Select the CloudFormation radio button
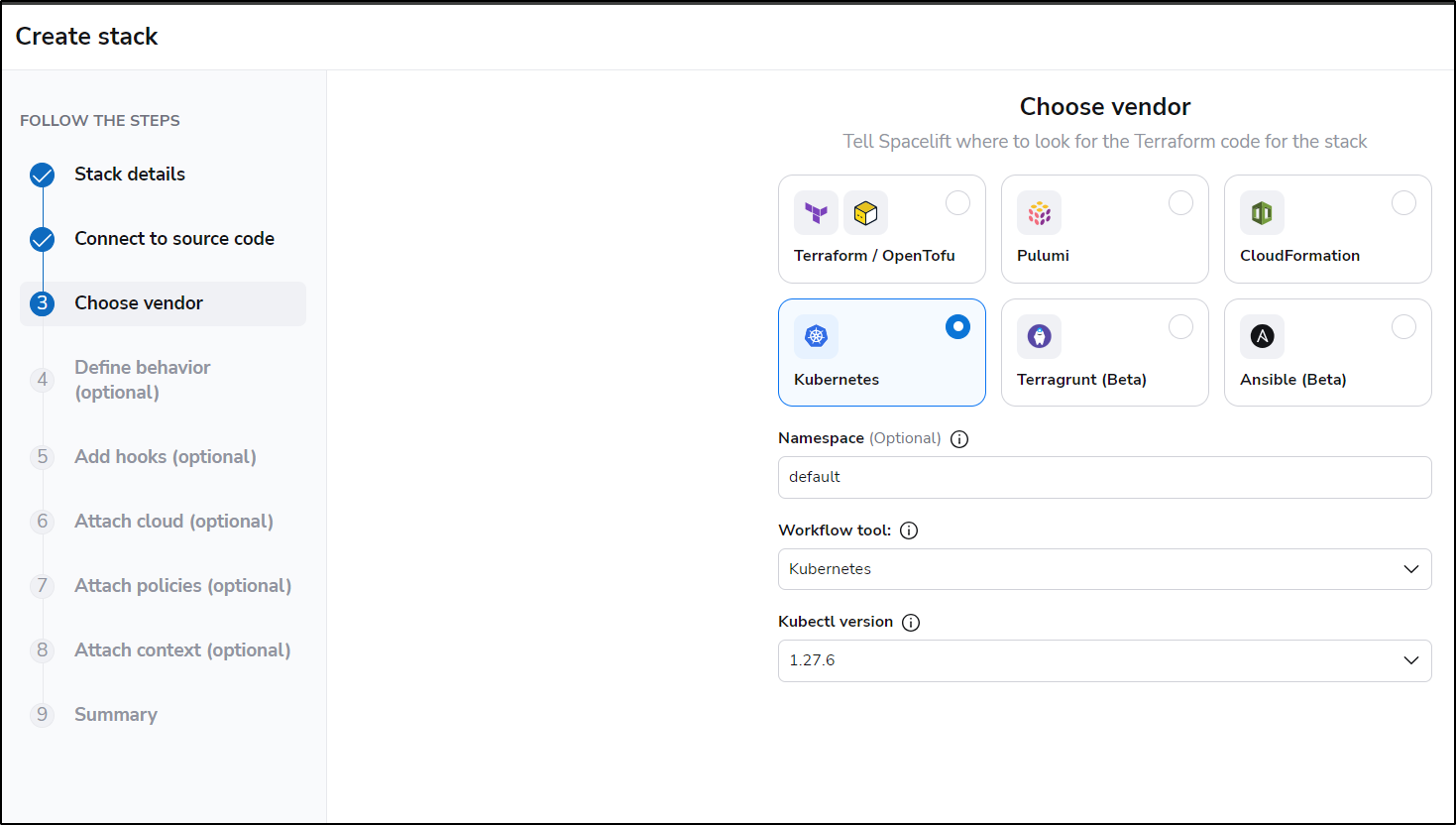This screenshot has width=1456, height=825. 1403,202
